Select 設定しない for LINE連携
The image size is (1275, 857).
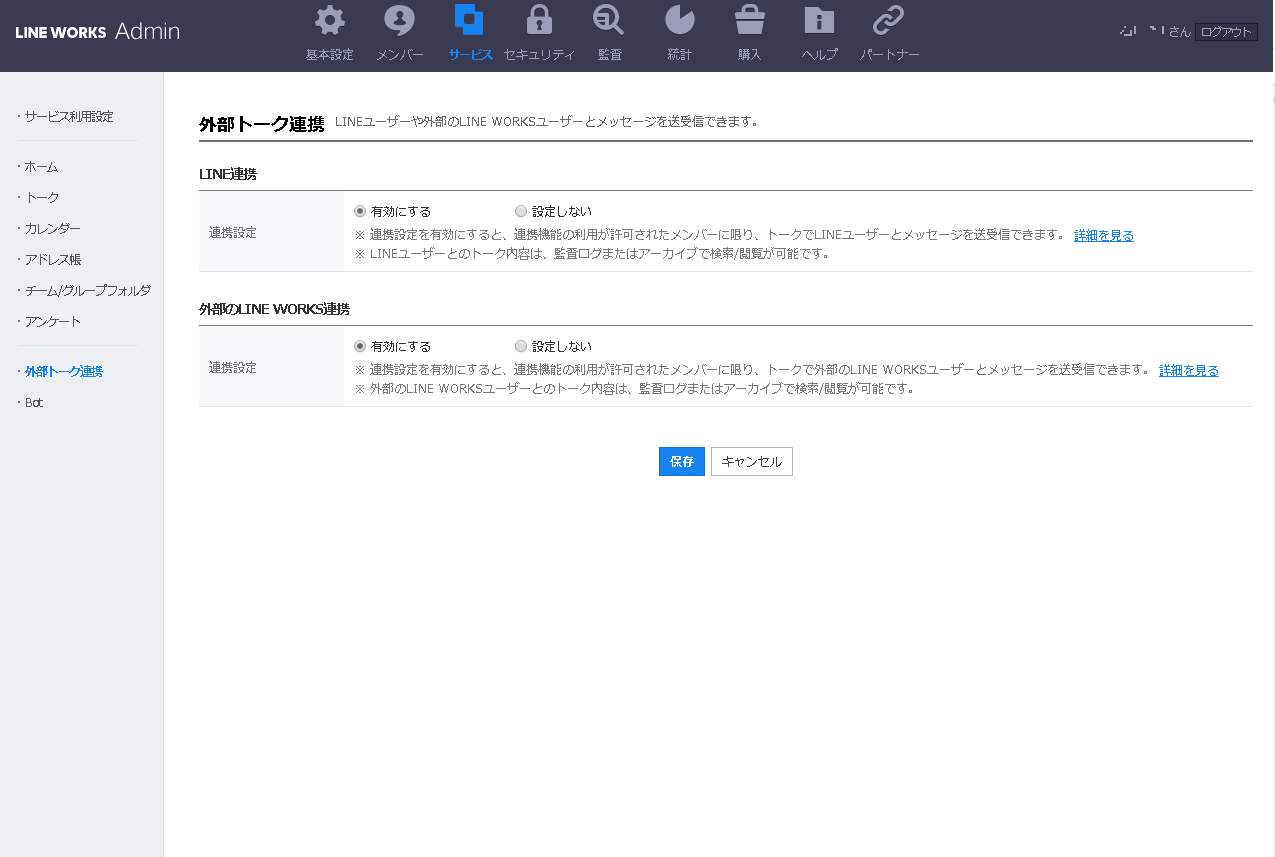pos(521,211)
